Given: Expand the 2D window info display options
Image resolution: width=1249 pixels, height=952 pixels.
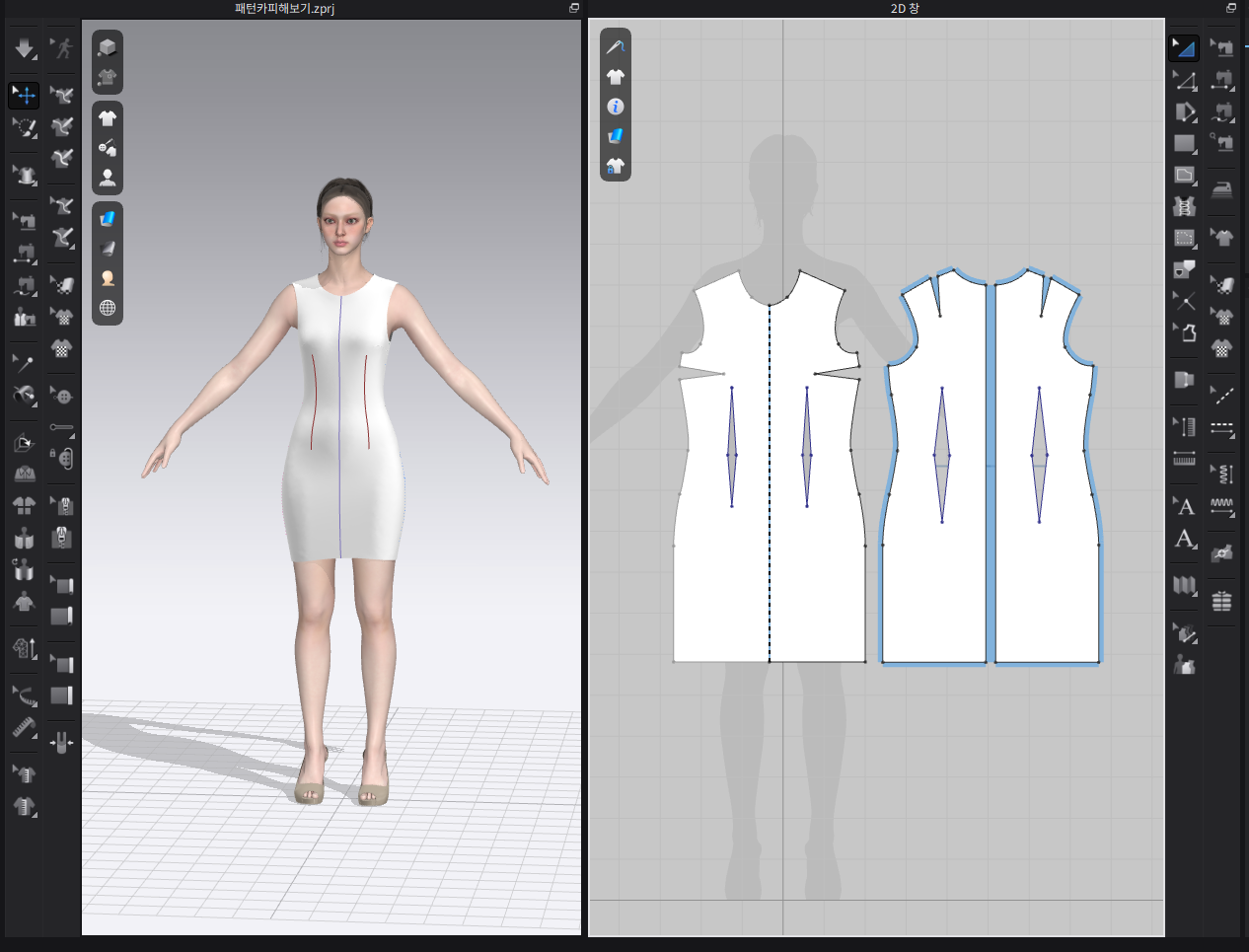Looking at the screenshot, I should 616,107.
